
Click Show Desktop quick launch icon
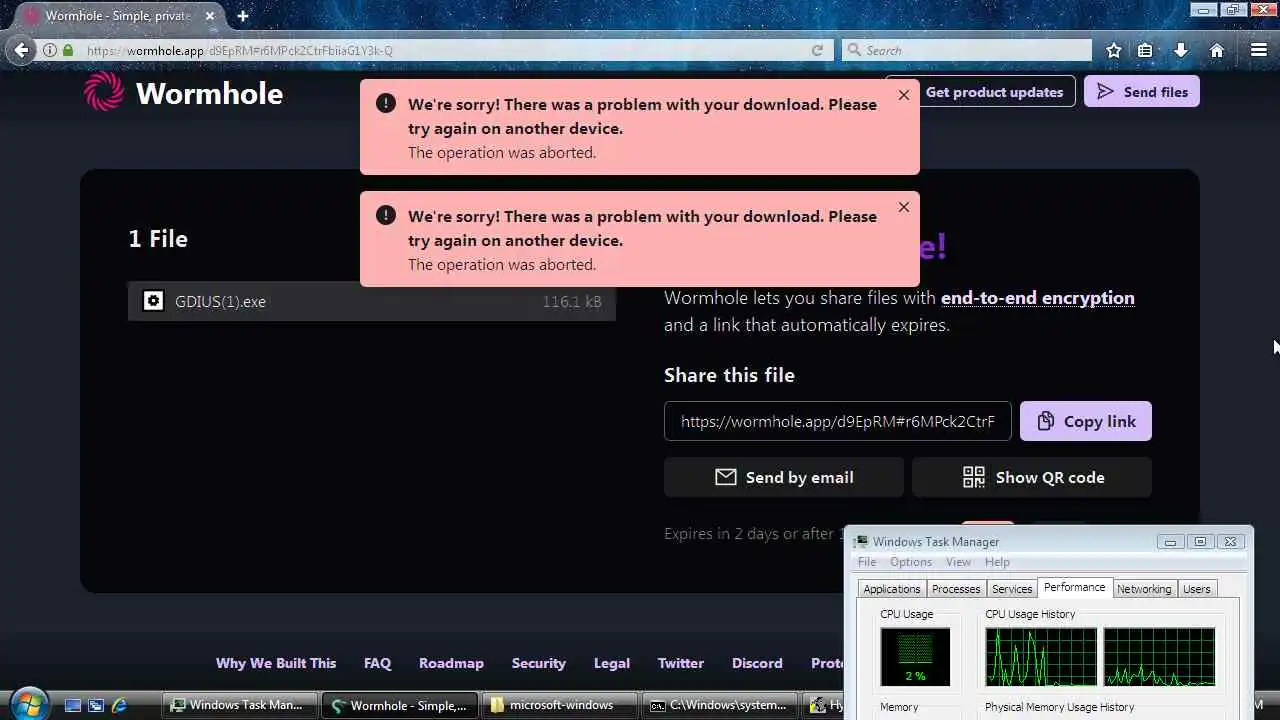(72, 705)
